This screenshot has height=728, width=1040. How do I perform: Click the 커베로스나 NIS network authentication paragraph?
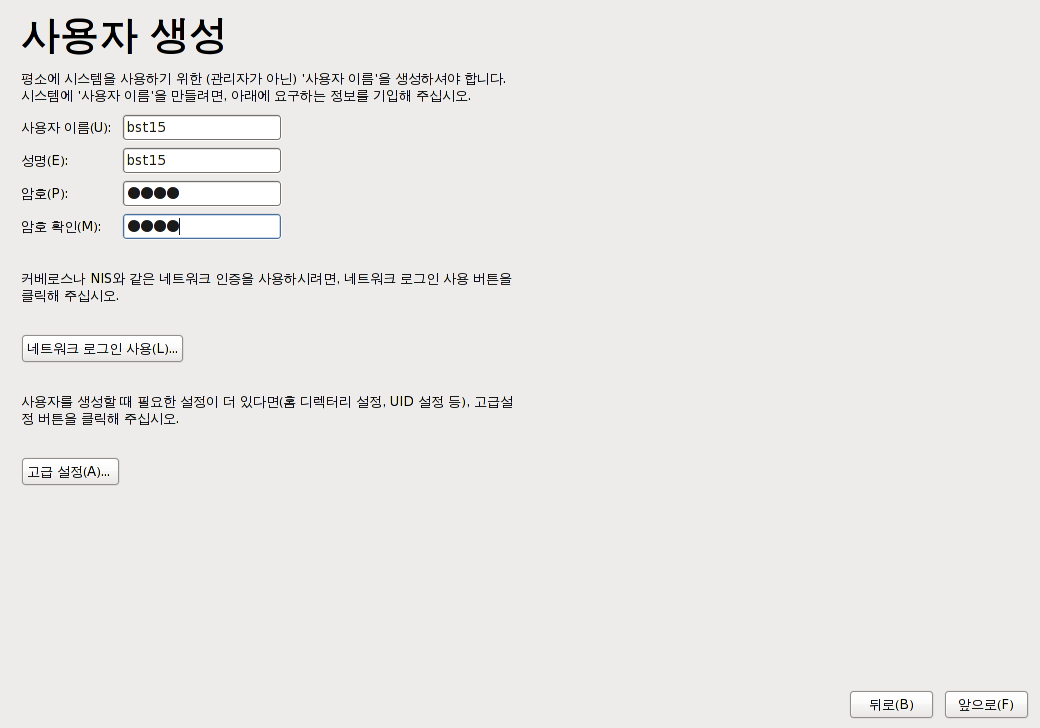coord(267,287)
